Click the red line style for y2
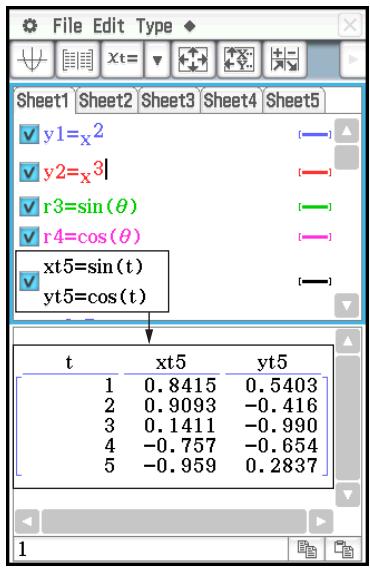 pos(315,172)
